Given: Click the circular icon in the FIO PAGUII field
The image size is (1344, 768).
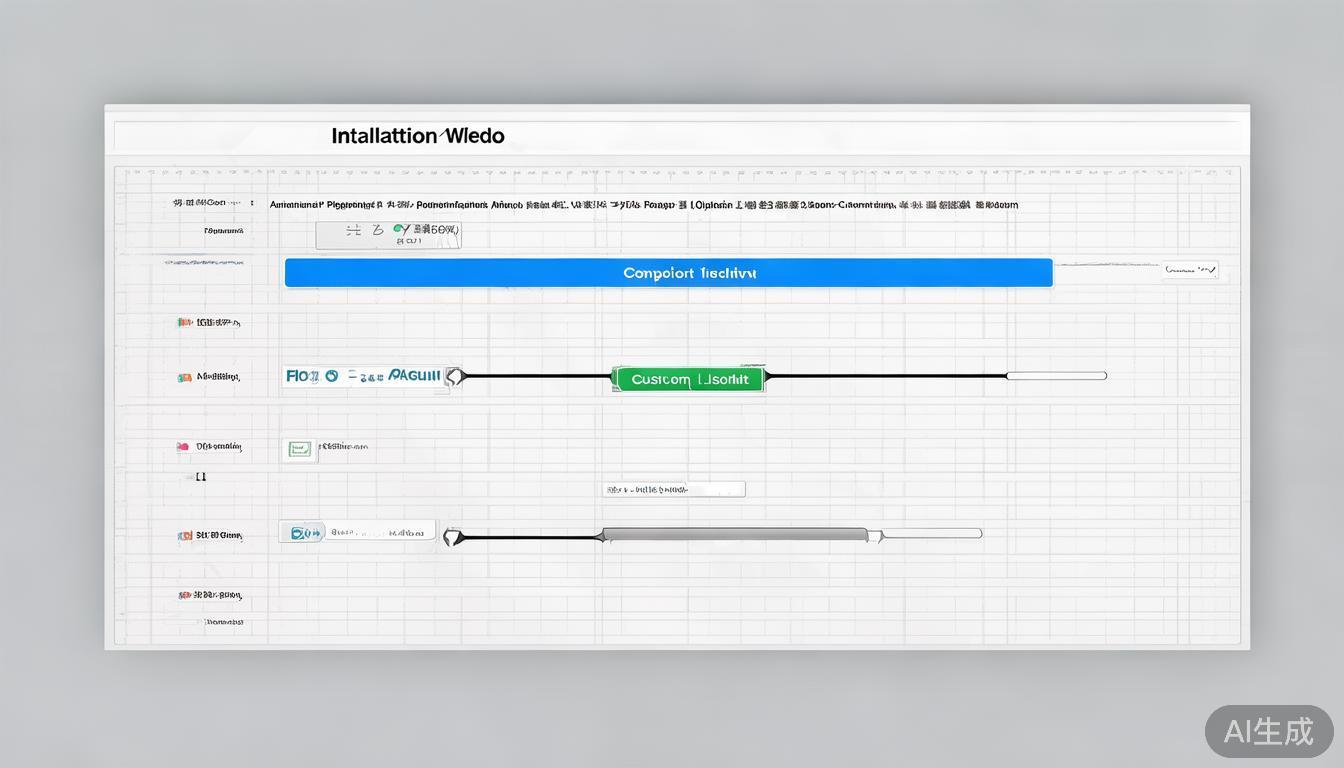Looking at the screenshot, I should (x=330, y=376).
